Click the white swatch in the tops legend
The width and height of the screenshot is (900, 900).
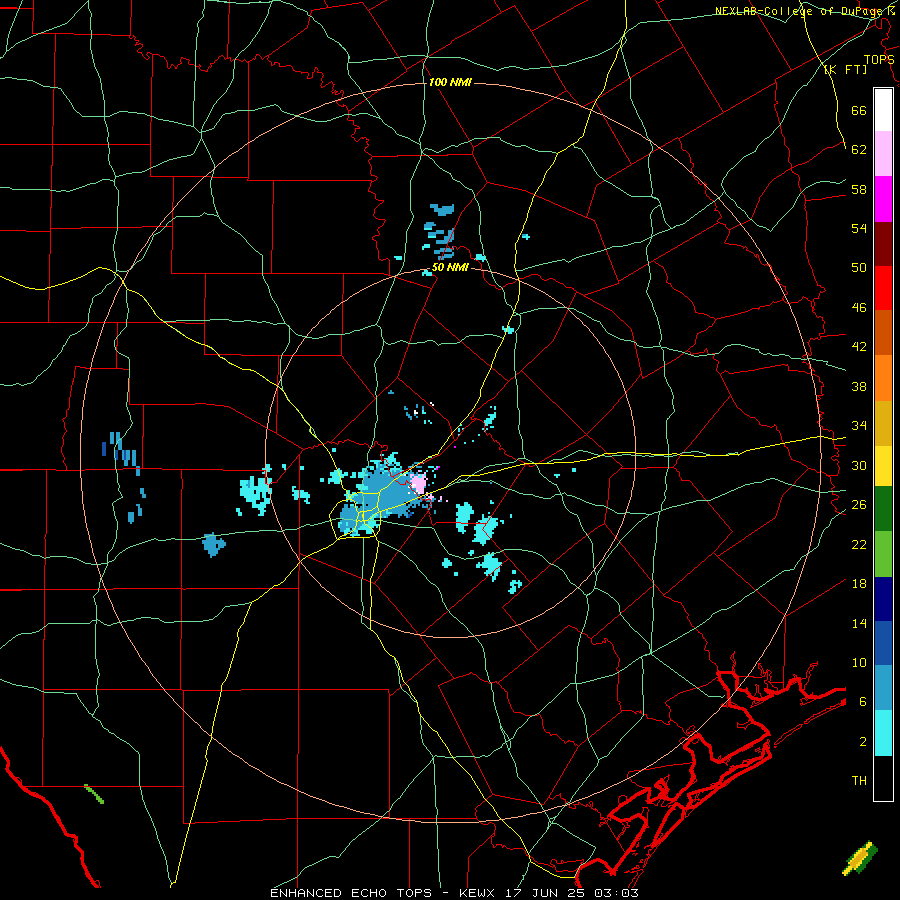coord(883,110)
